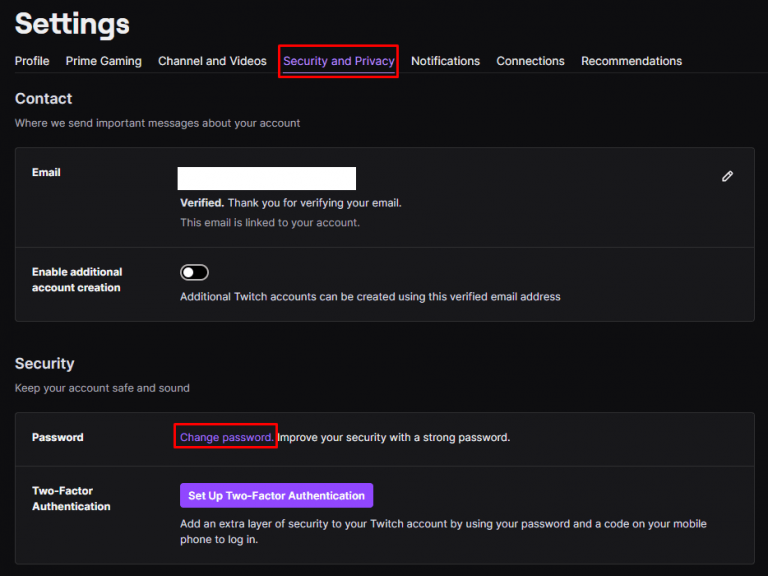Click the Password row label

pyautogui.click(x=58, y=437)
